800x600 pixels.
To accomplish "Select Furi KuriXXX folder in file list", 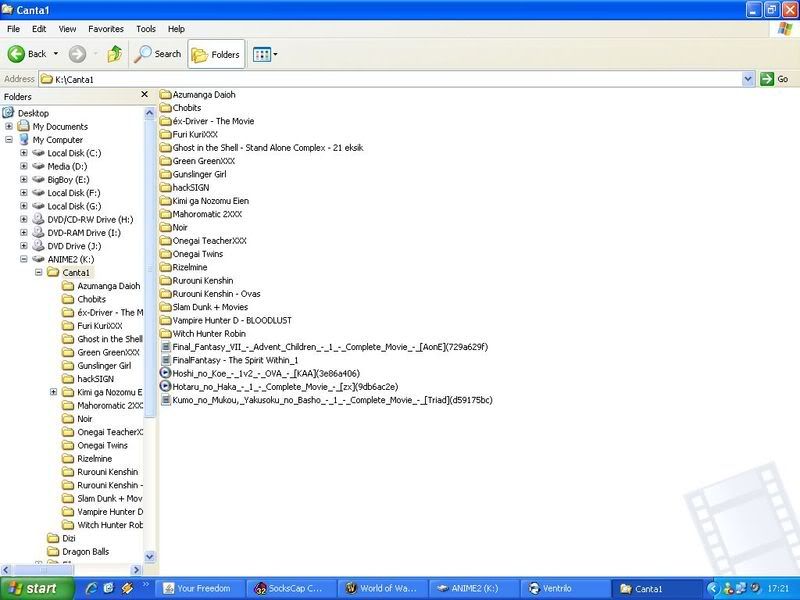I will (189, 134).
